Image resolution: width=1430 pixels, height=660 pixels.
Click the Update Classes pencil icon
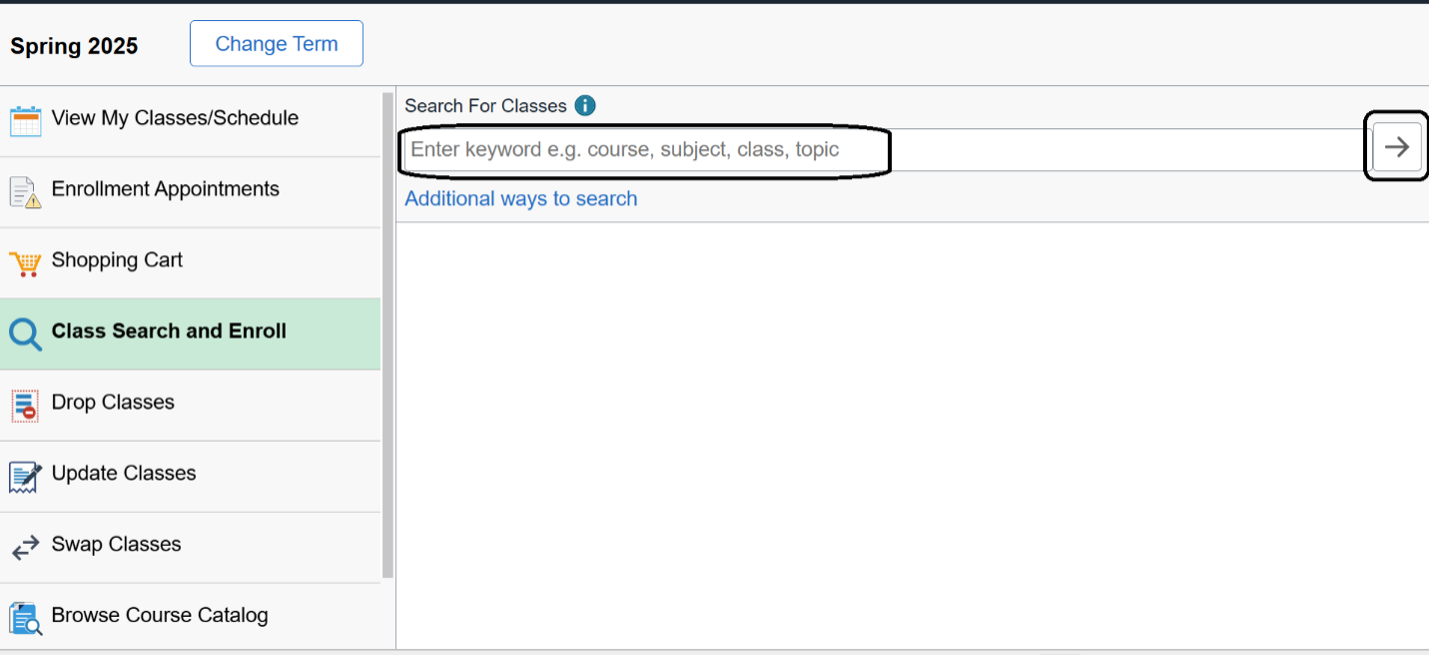(x=25, y=476)
